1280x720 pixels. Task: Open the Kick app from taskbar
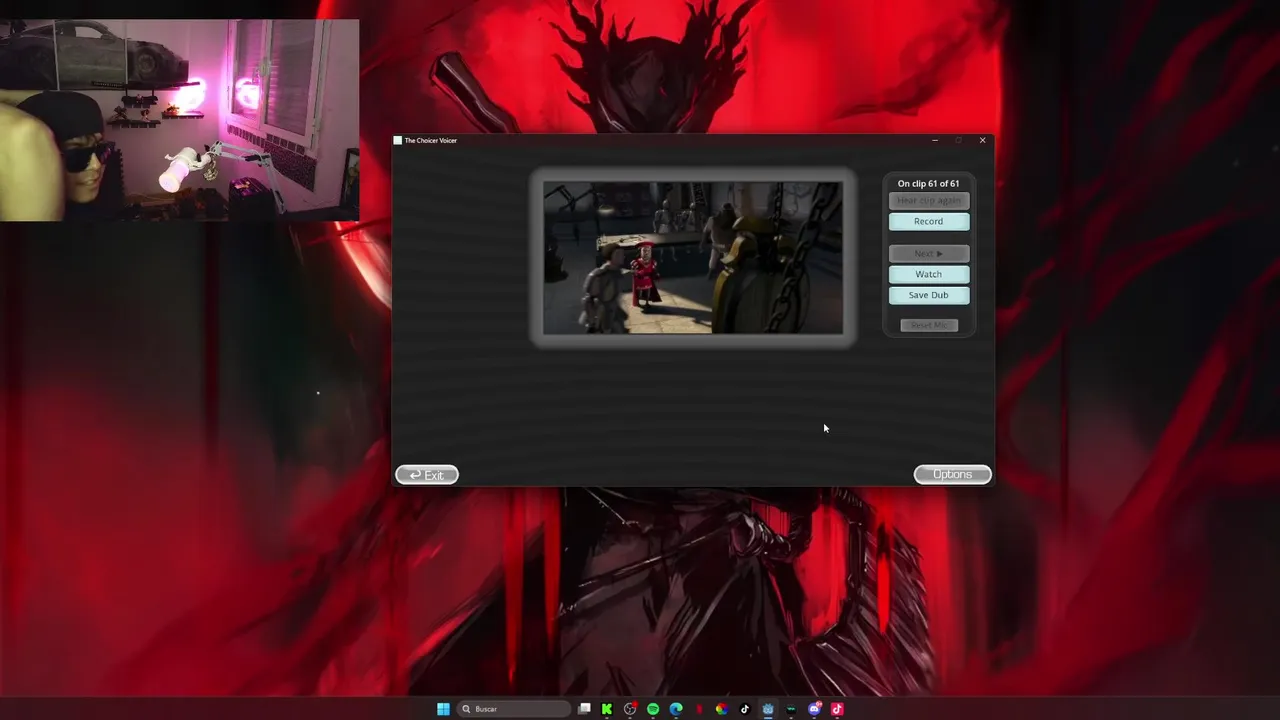(607, 709)
